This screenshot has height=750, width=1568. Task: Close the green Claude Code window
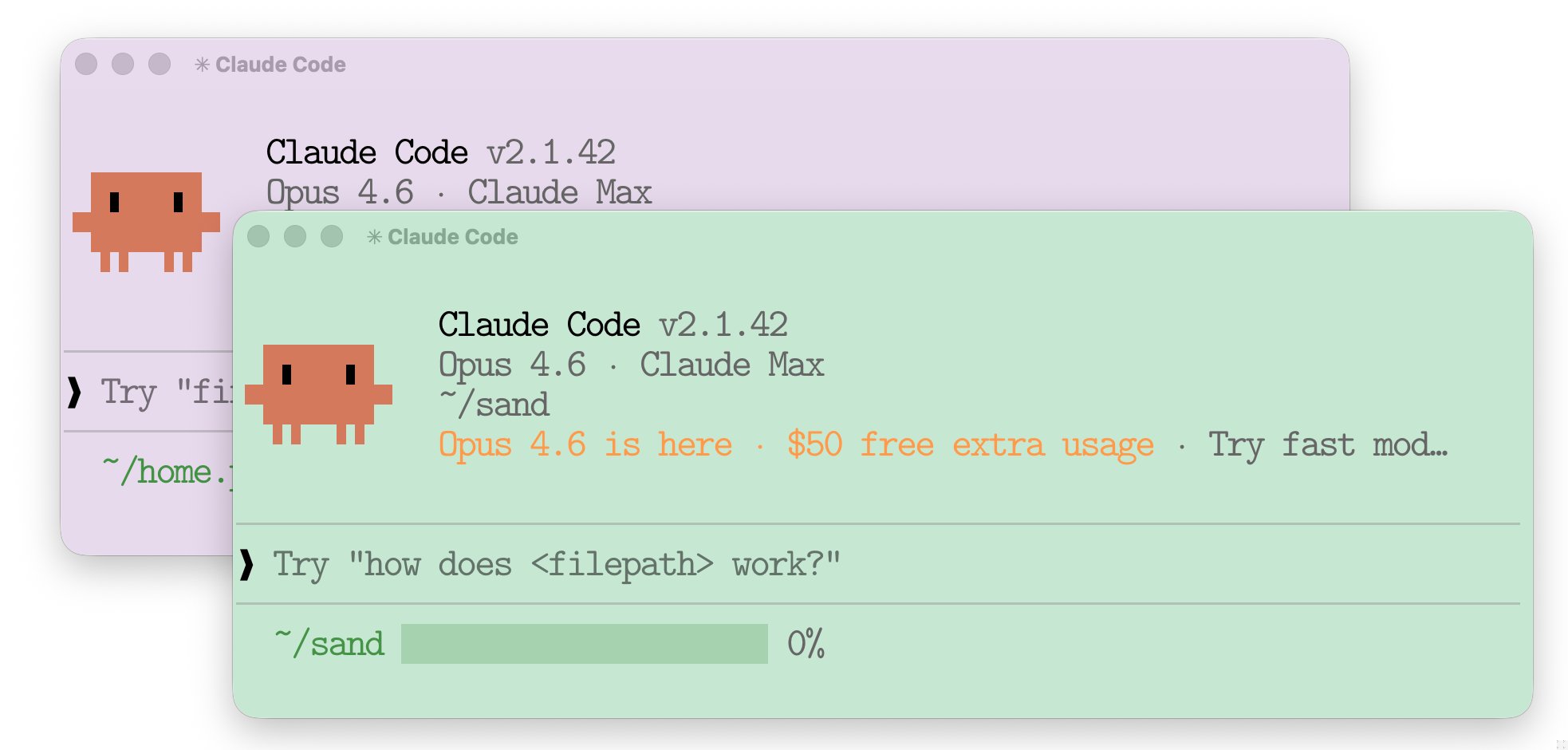[258, 236]
